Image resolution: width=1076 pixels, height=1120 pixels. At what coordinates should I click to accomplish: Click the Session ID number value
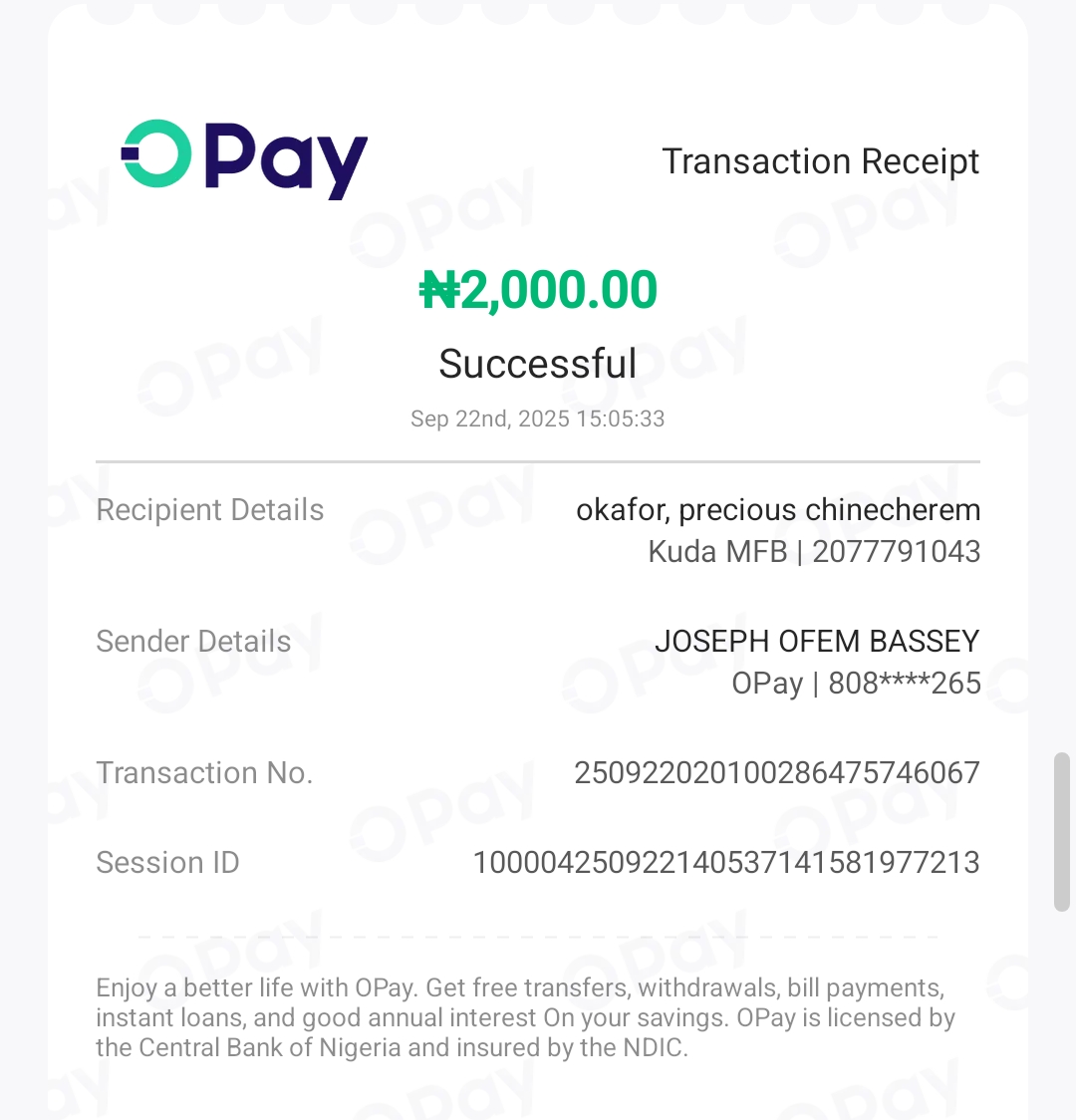coord(726,863)
